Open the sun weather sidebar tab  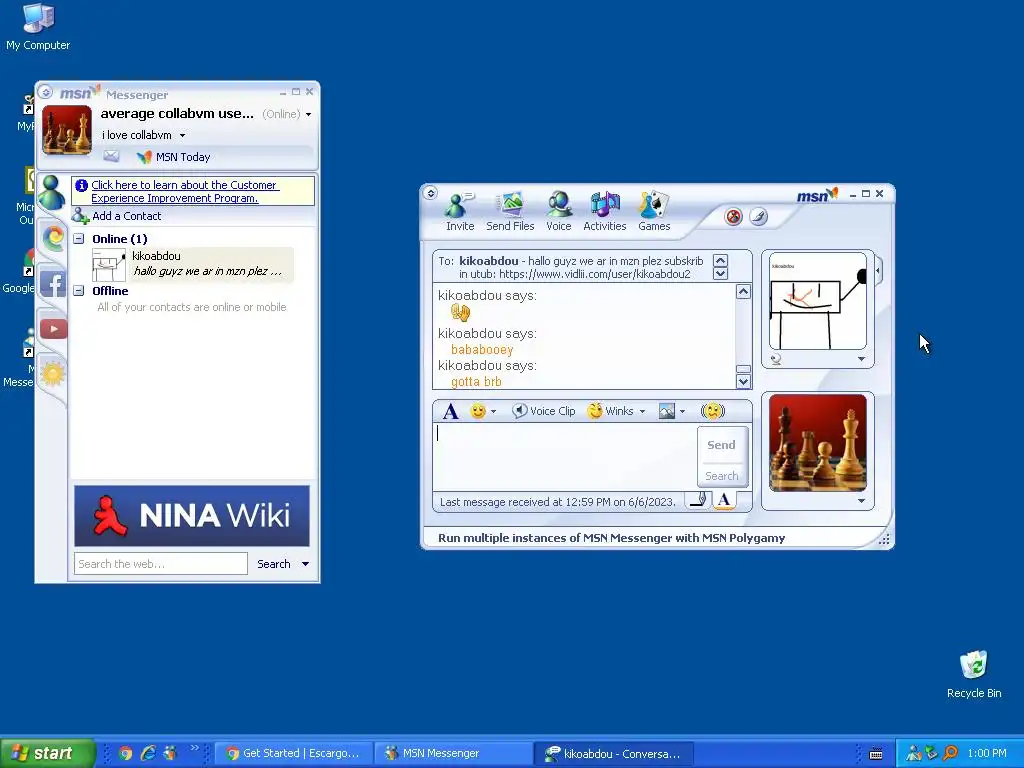53,374
